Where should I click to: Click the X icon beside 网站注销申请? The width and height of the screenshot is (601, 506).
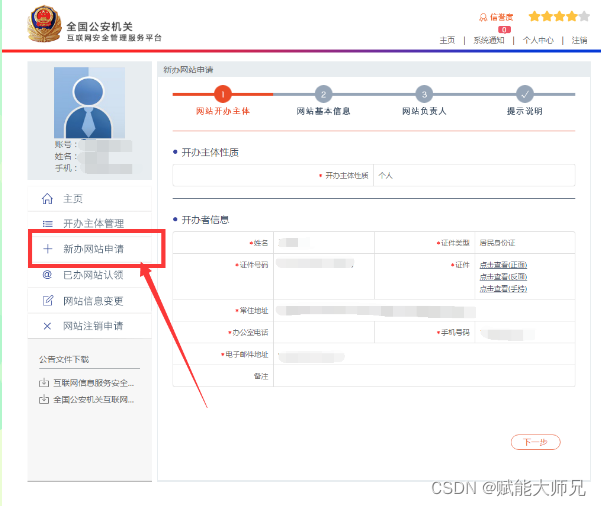[47, 326]
